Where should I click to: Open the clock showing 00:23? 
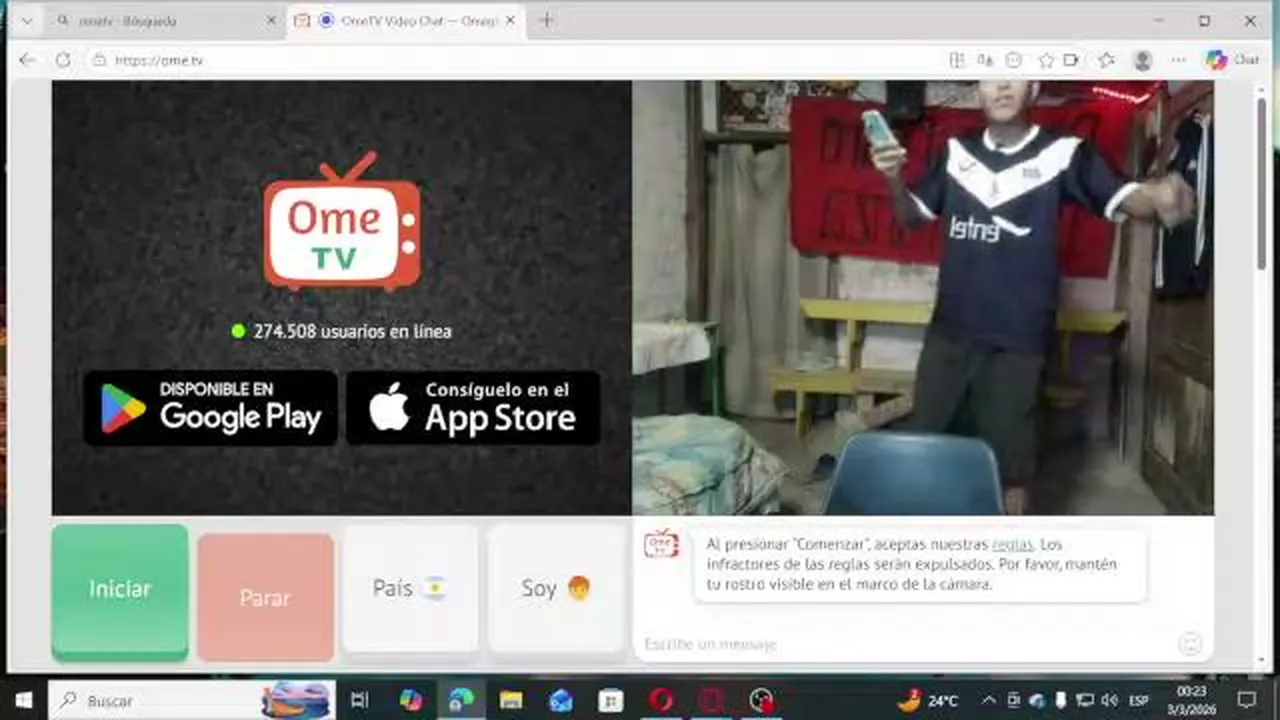tap(1190, 700)
